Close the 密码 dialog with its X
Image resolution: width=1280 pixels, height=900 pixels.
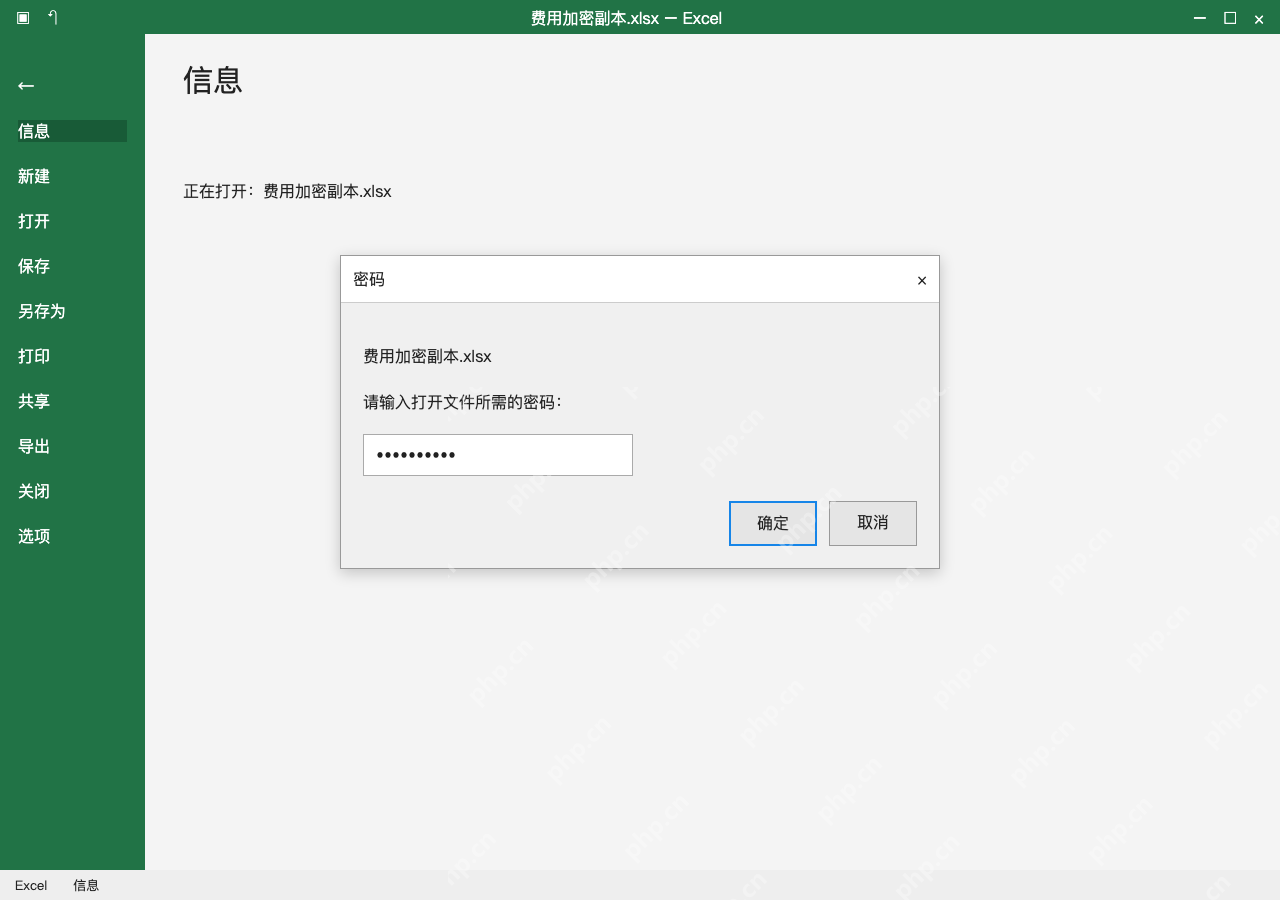point(922,281)
